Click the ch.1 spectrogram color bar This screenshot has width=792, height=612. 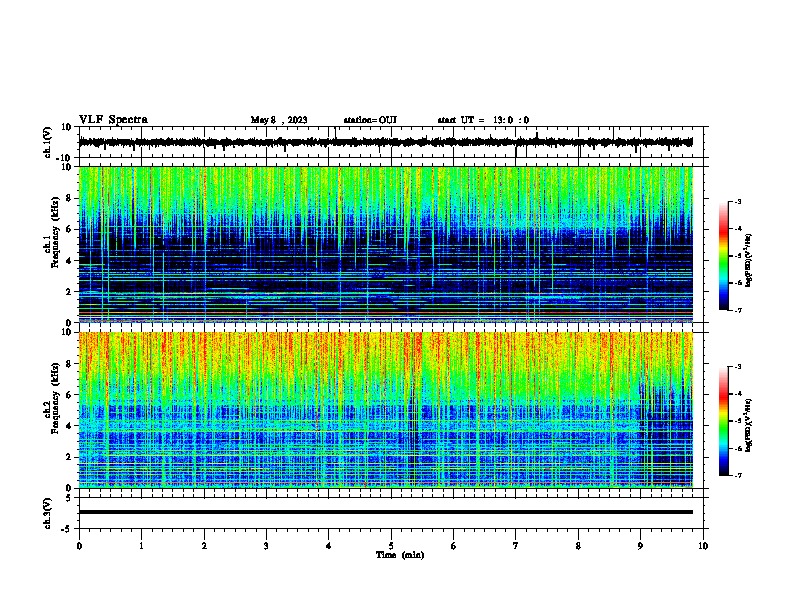[724, 256]
